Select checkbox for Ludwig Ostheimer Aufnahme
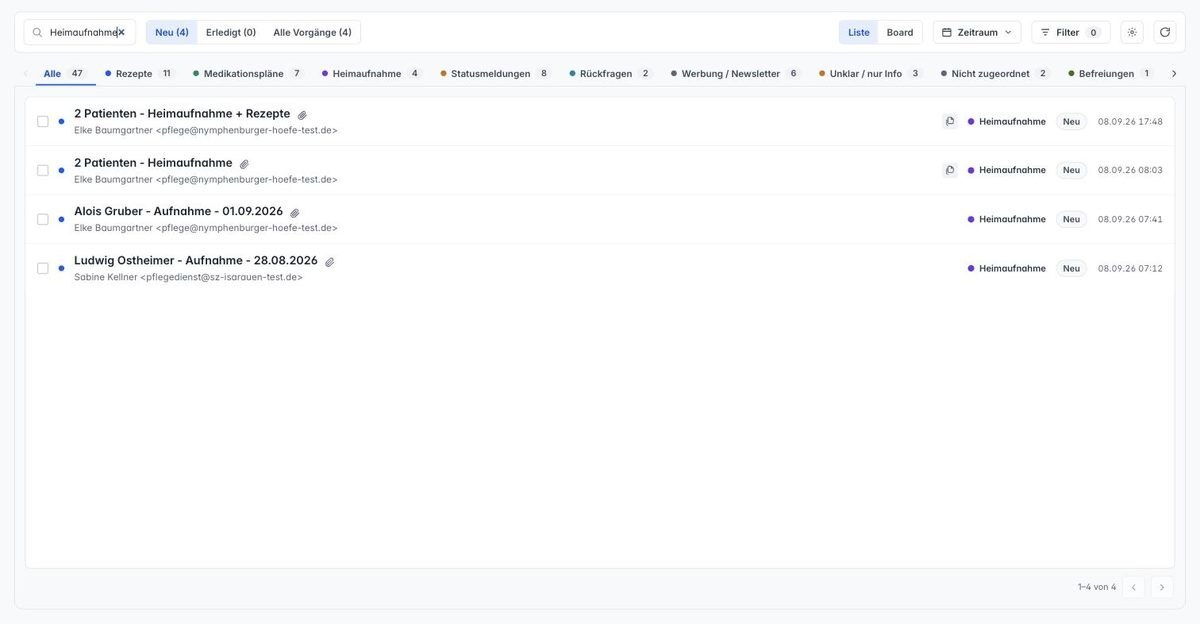The height and width of the screenshot is (624, 1200). pyautogui.click(x=43, y=268)
